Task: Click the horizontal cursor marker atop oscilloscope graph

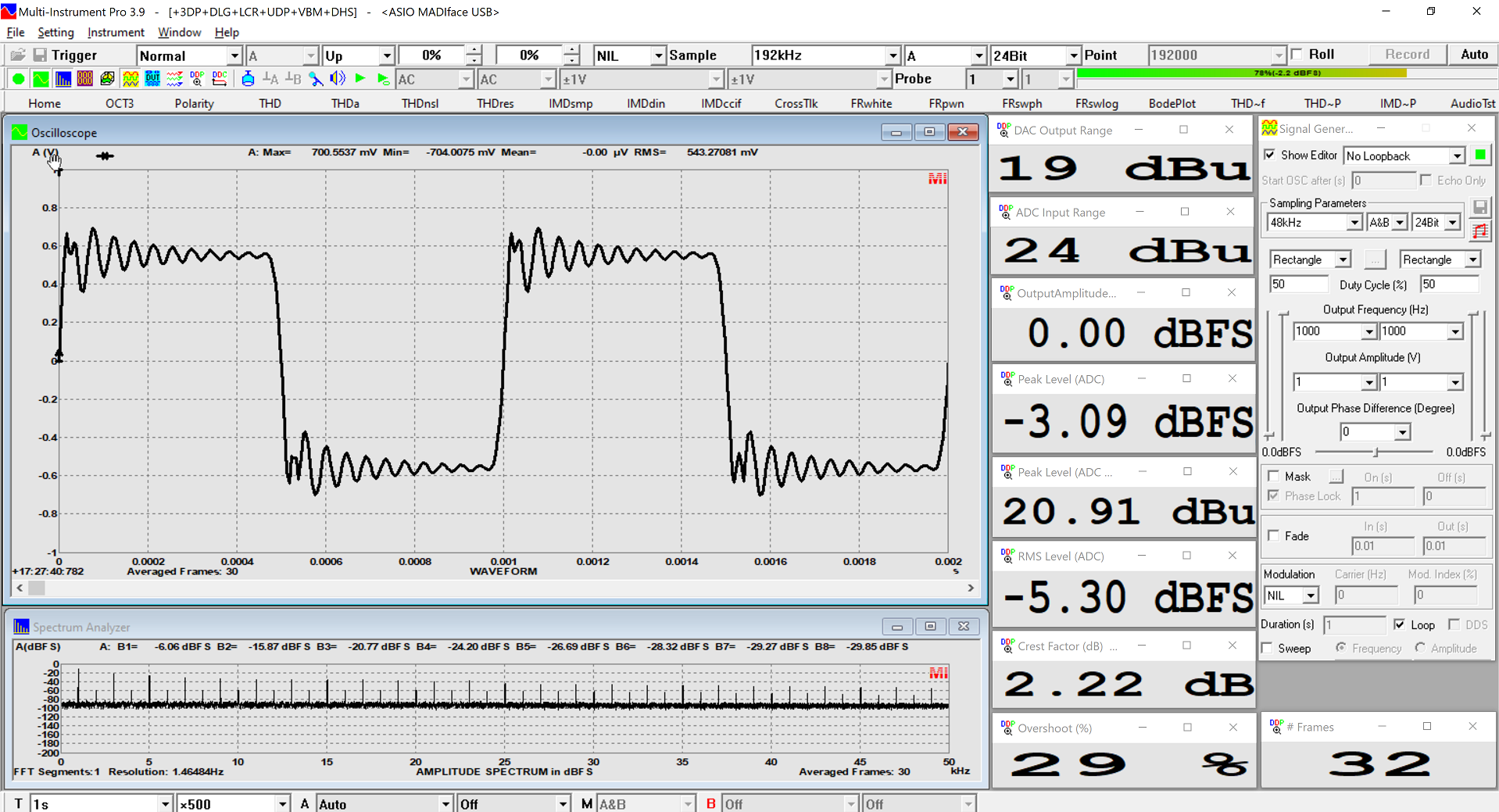Action: 105,156
